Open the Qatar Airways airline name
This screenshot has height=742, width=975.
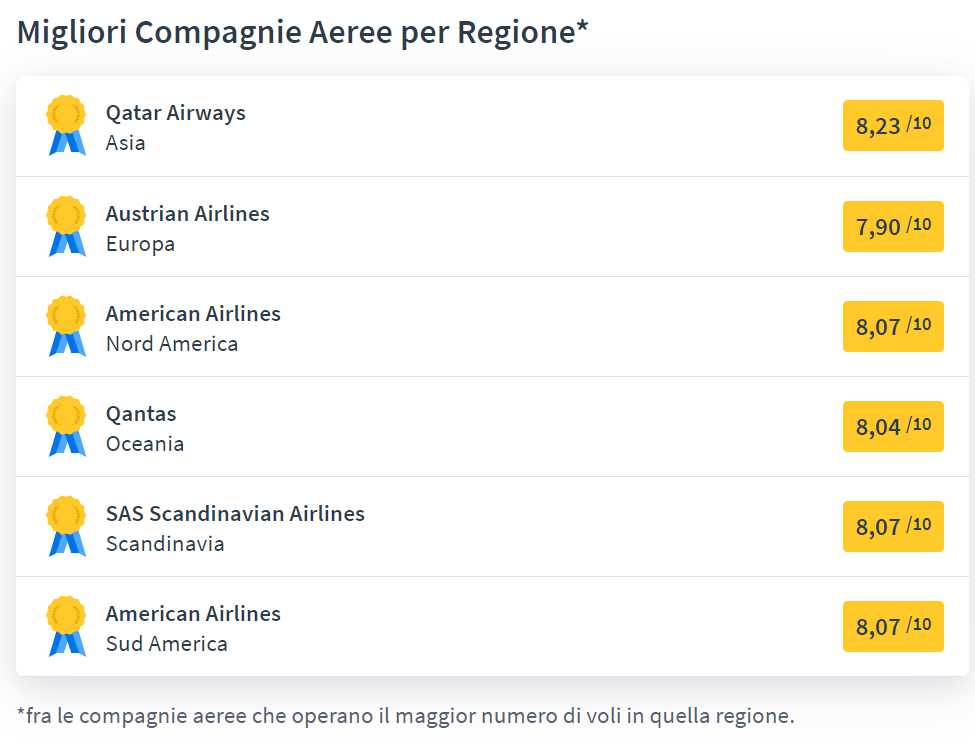(175, 113)
